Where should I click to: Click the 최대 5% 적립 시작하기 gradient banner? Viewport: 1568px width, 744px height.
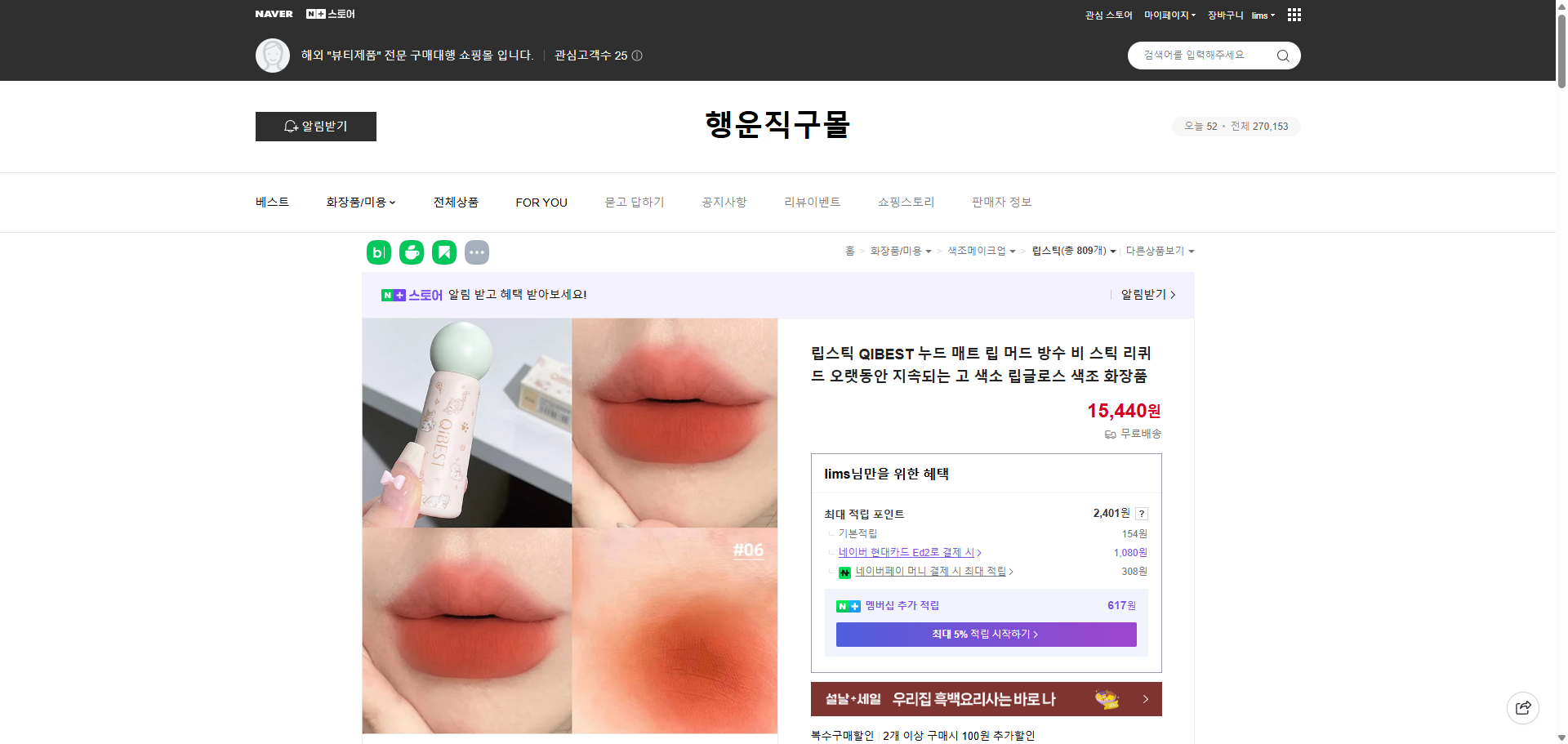pos(986,634)
